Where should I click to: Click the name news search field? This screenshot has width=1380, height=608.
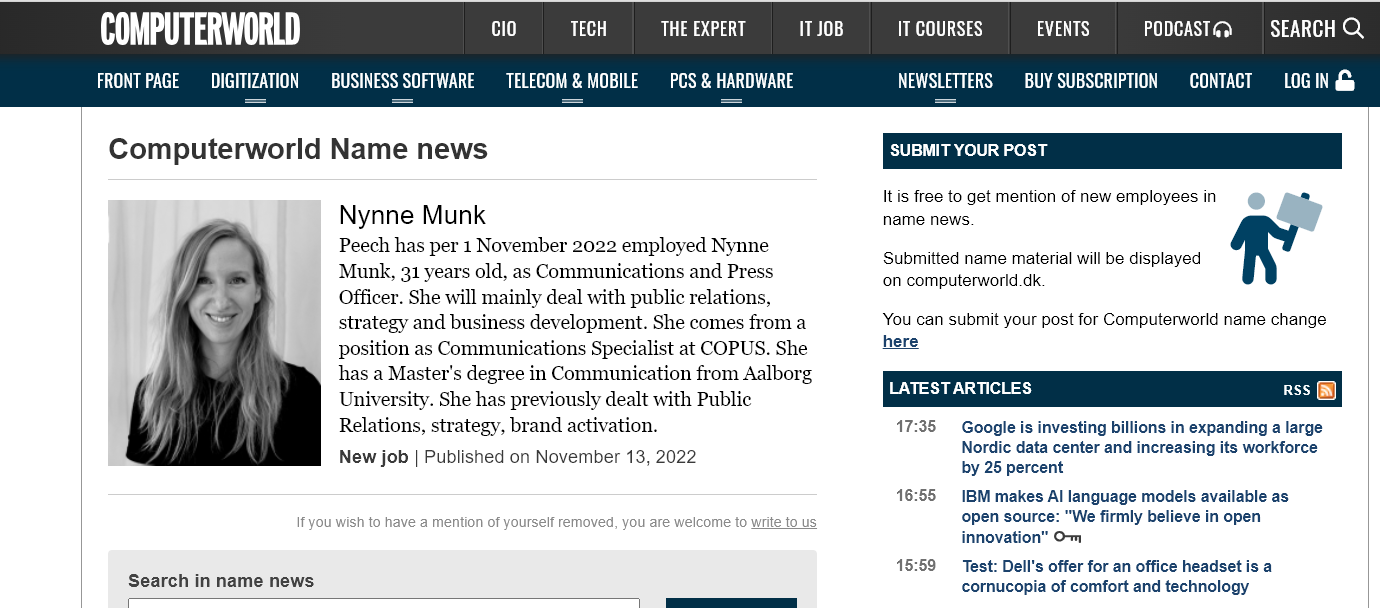click(x=384, y=602)
